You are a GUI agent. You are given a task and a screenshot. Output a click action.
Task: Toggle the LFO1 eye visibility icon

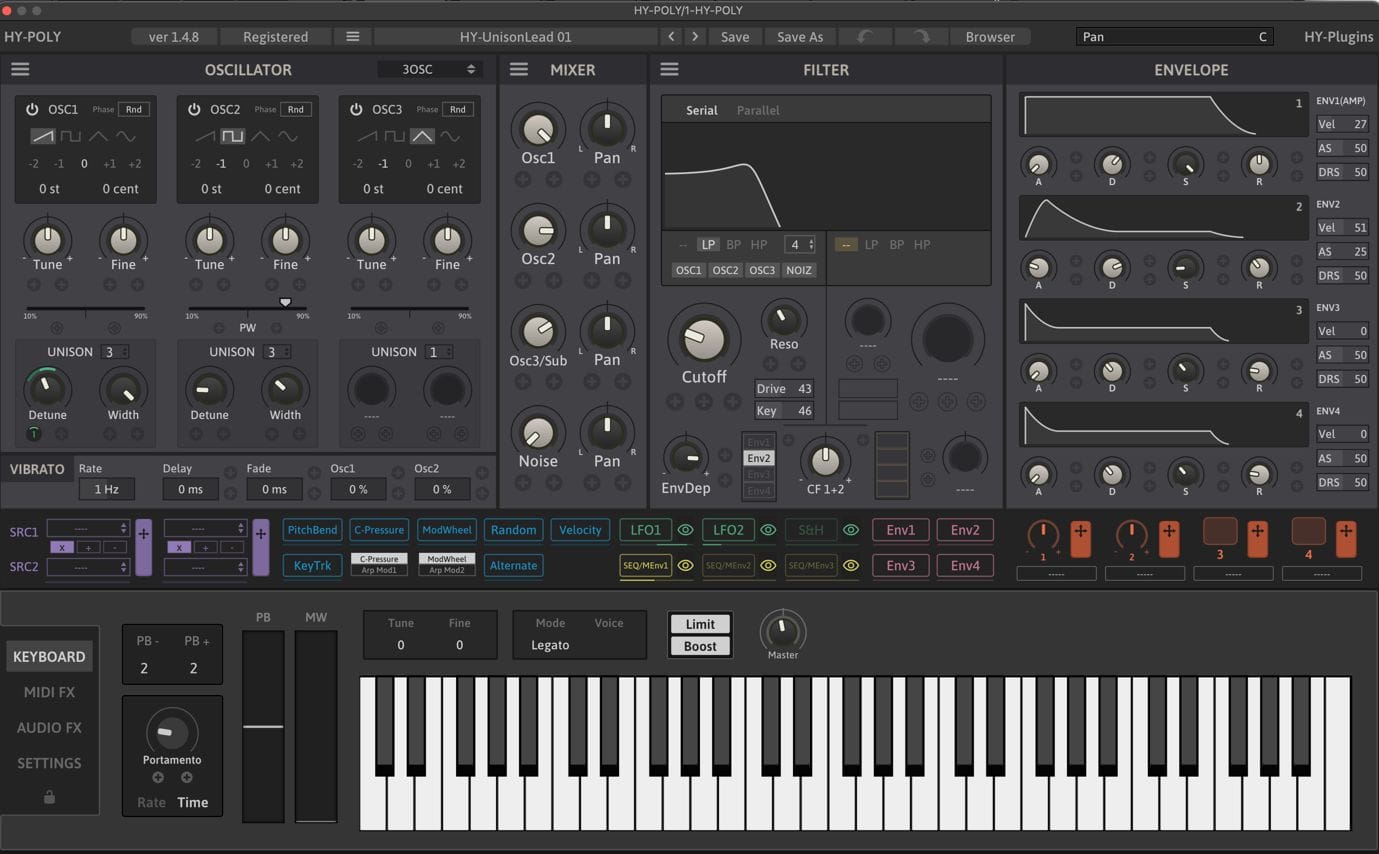click(685, 530)
